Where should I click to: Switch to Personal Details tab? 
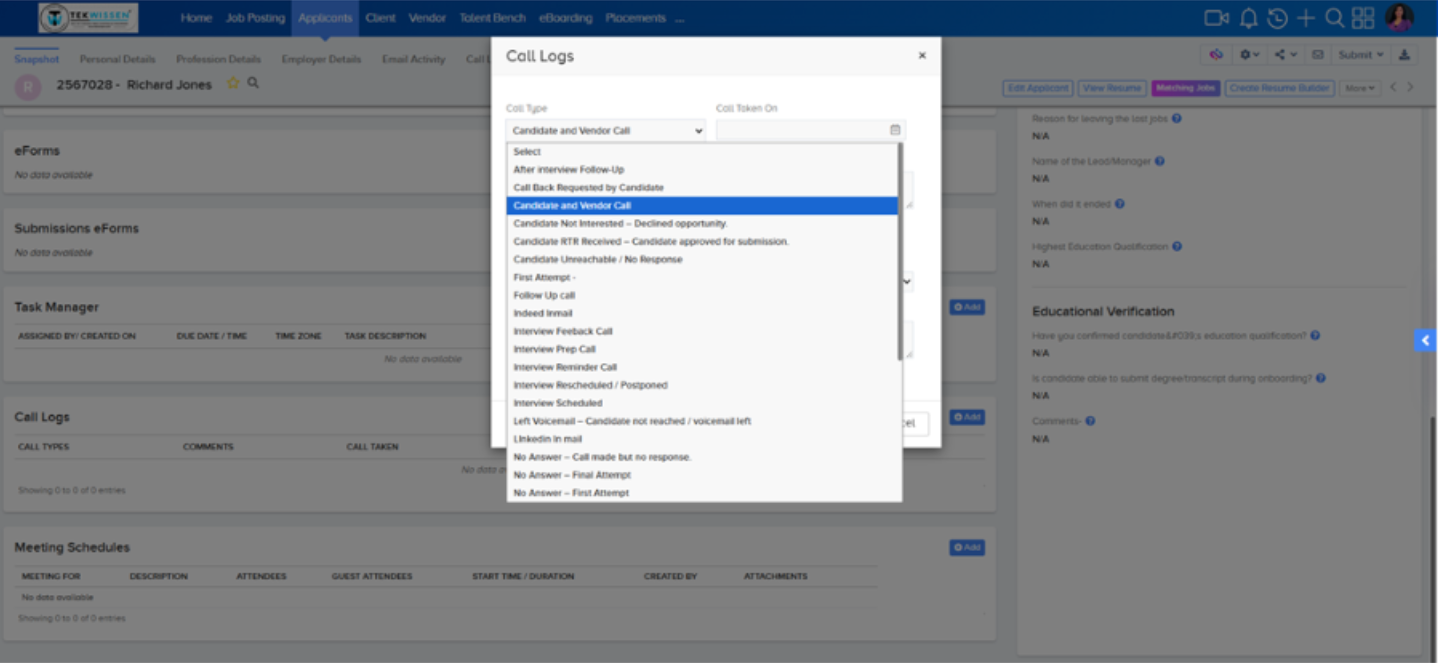click(x=117, y=59)
